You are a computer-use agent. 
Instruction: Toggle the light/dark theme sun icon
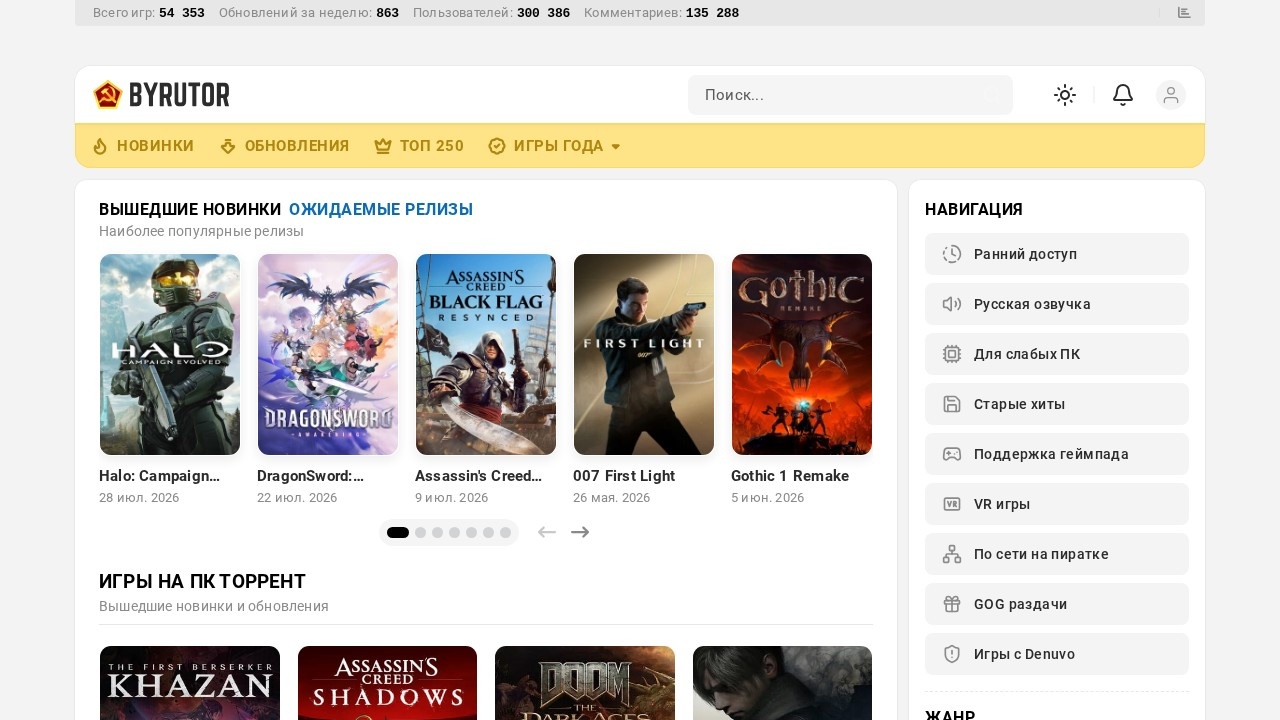[x=1065, y=95]
